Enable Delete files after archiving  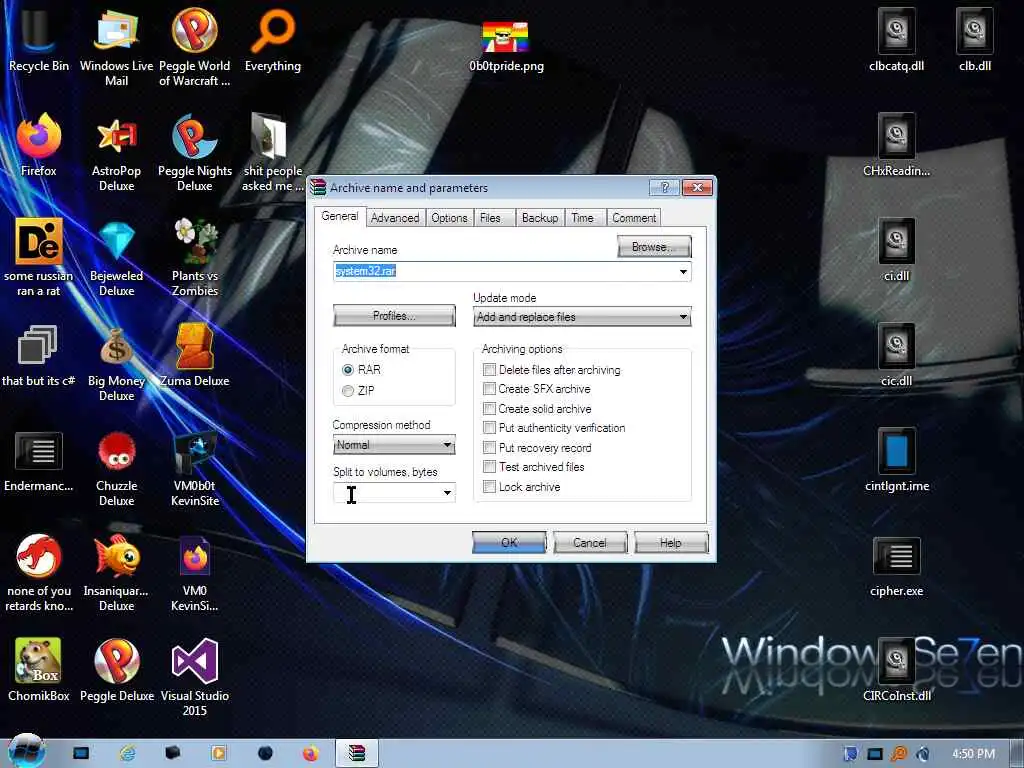click(489, 370)
